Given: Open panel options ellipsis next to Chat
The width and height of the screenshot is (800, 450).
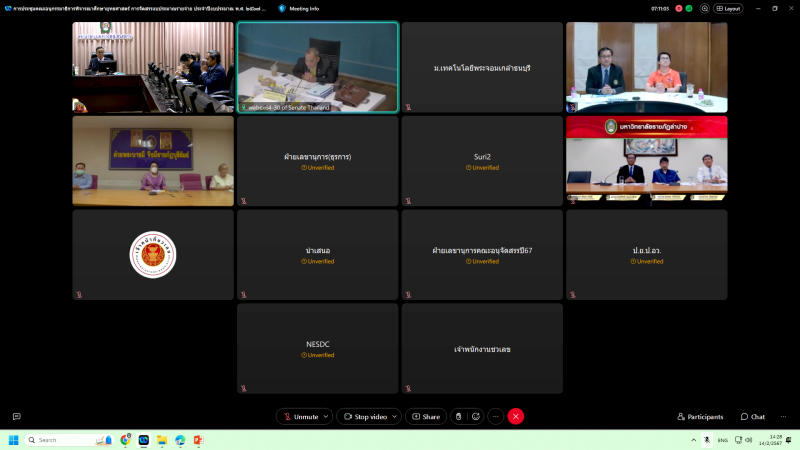Looking at the screenshot, I should click(783, 416).
